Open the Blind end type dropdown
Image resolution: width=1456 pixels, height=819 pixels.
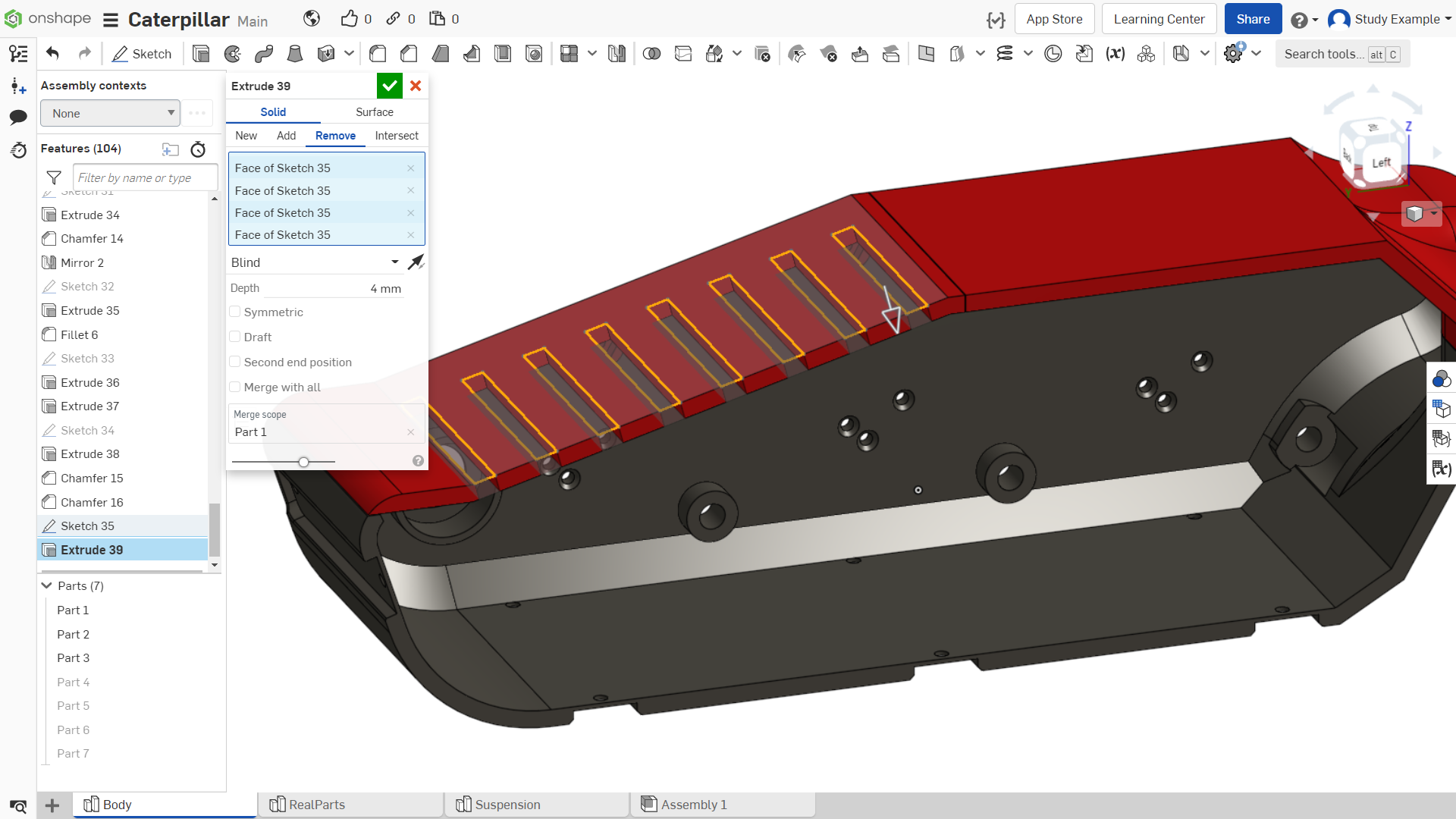[315, 262]
